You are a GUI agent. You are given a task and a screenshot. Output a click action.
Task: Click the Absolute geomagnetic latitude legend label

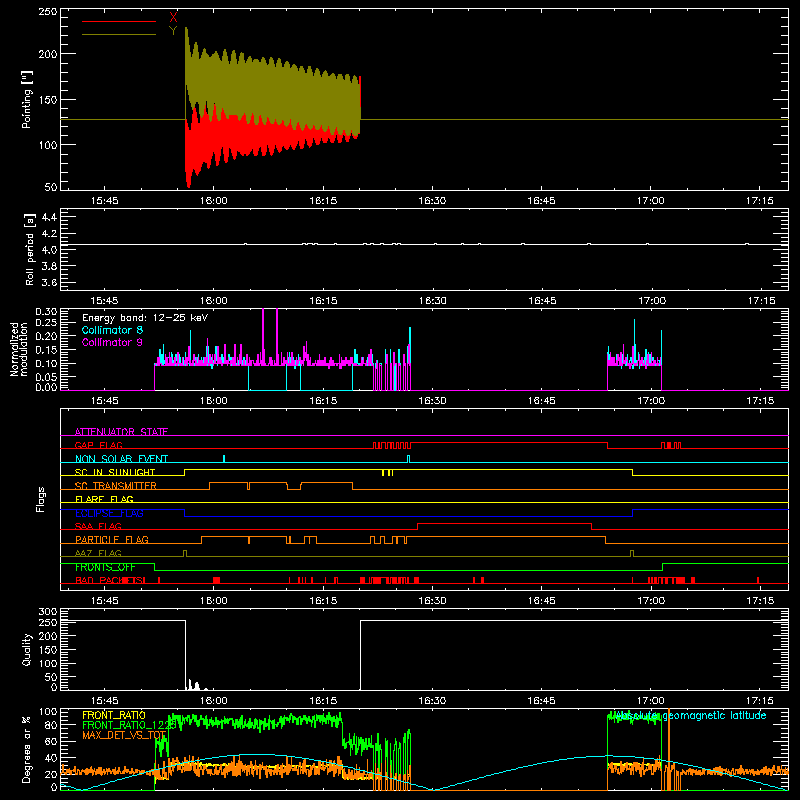point(689,715)
